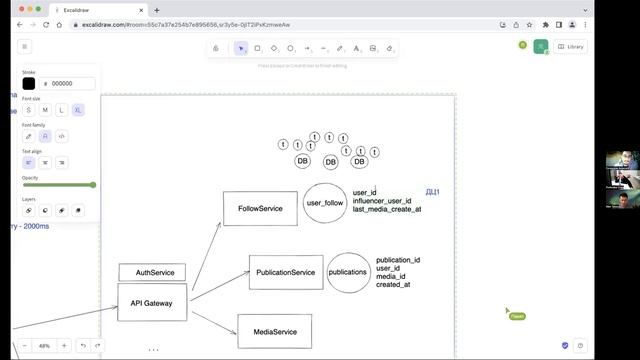Zoom out with the minus button
Viewport: 640px width, 360px height.
click(24, 346)
